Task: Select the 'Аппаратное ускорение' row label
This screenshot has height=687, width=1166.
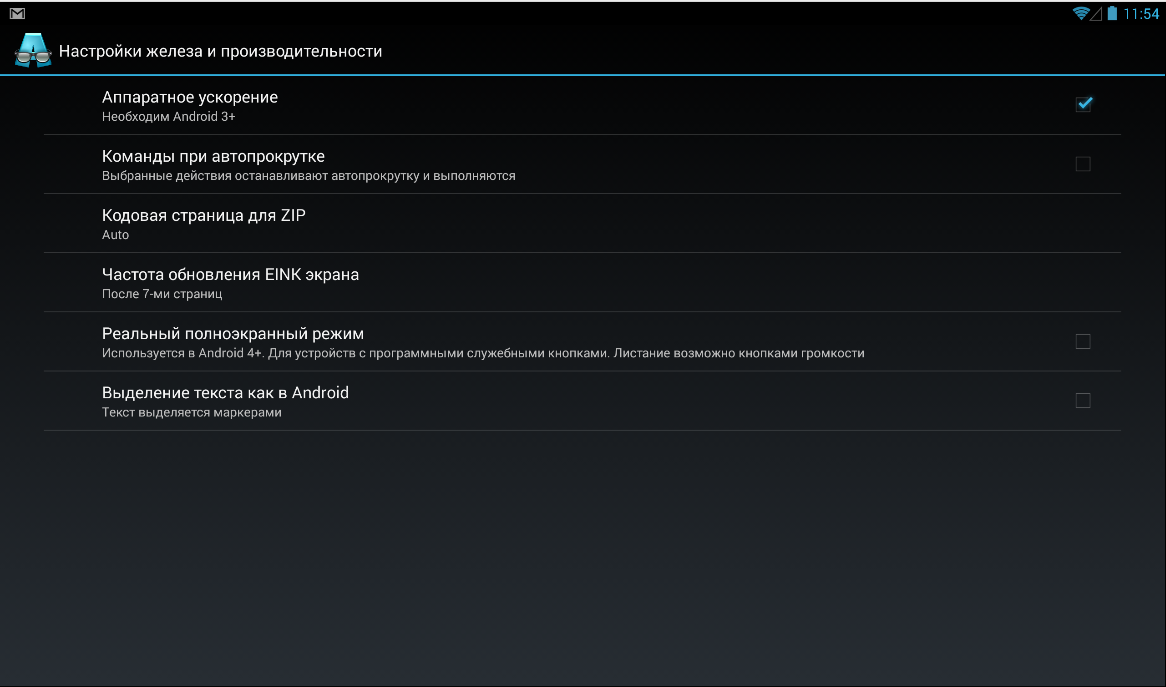Action: (190, 97)
